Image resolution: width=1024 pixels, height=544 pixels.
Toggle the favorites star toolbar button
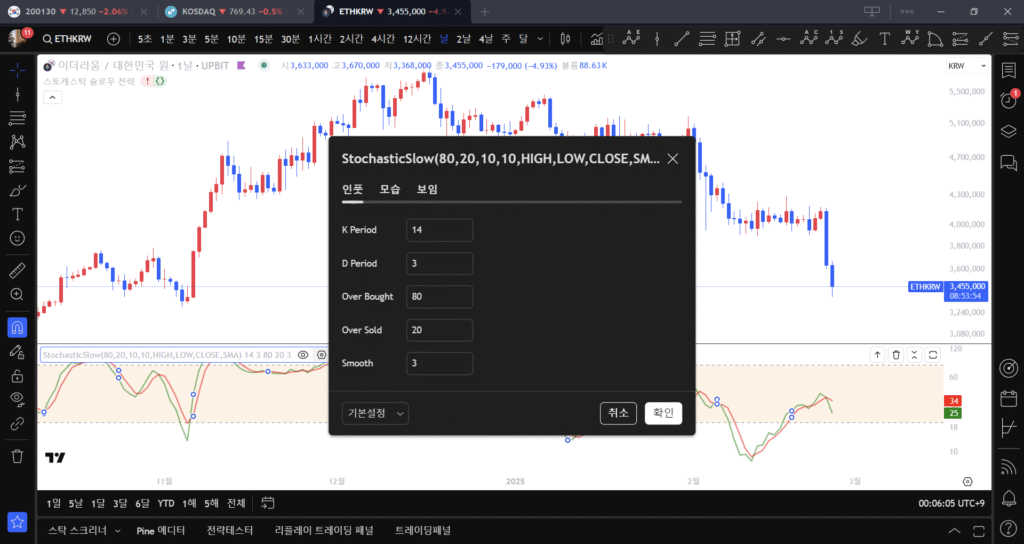point(18,521)
